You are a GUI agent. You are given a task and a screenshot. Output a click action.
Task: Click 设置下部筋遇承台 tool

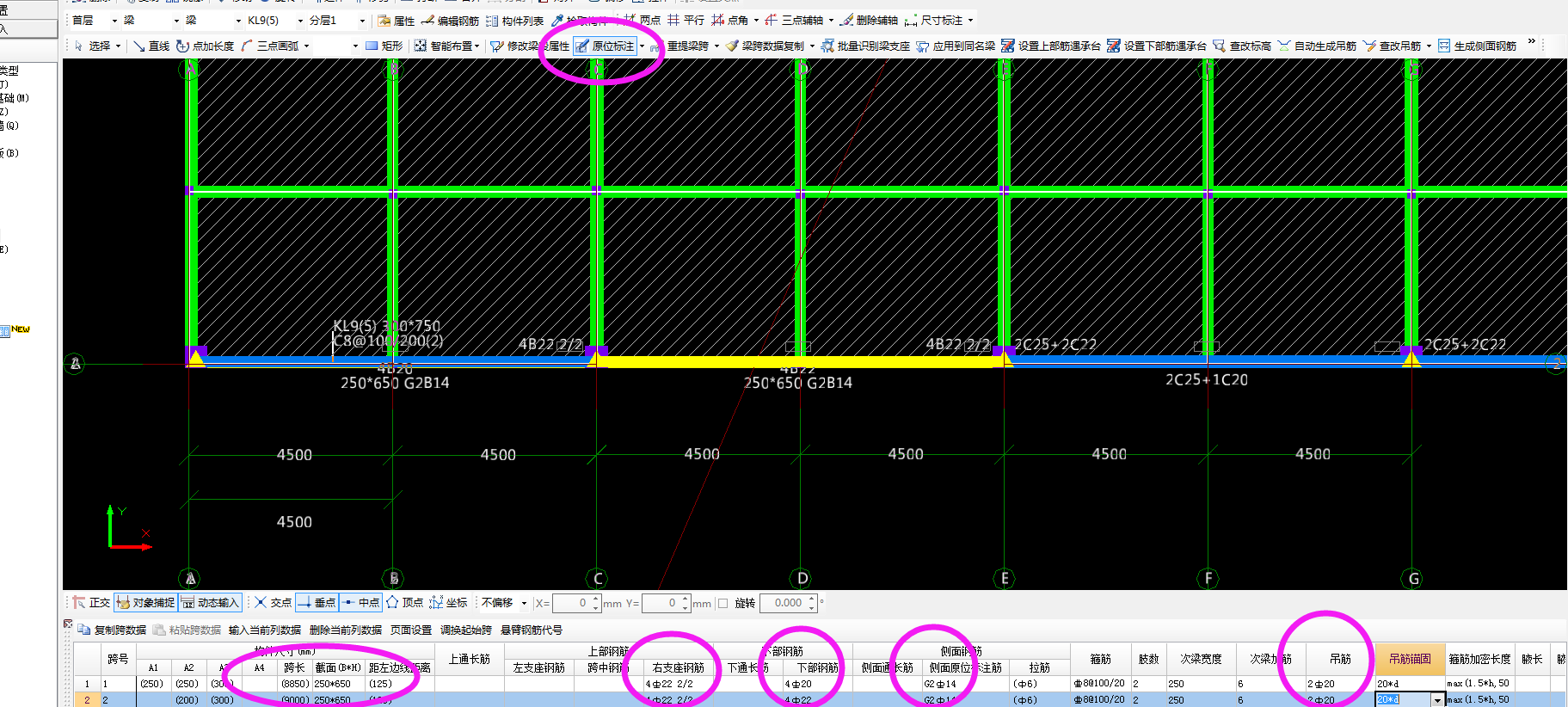pyautogui.click(x=1157, y=46)
